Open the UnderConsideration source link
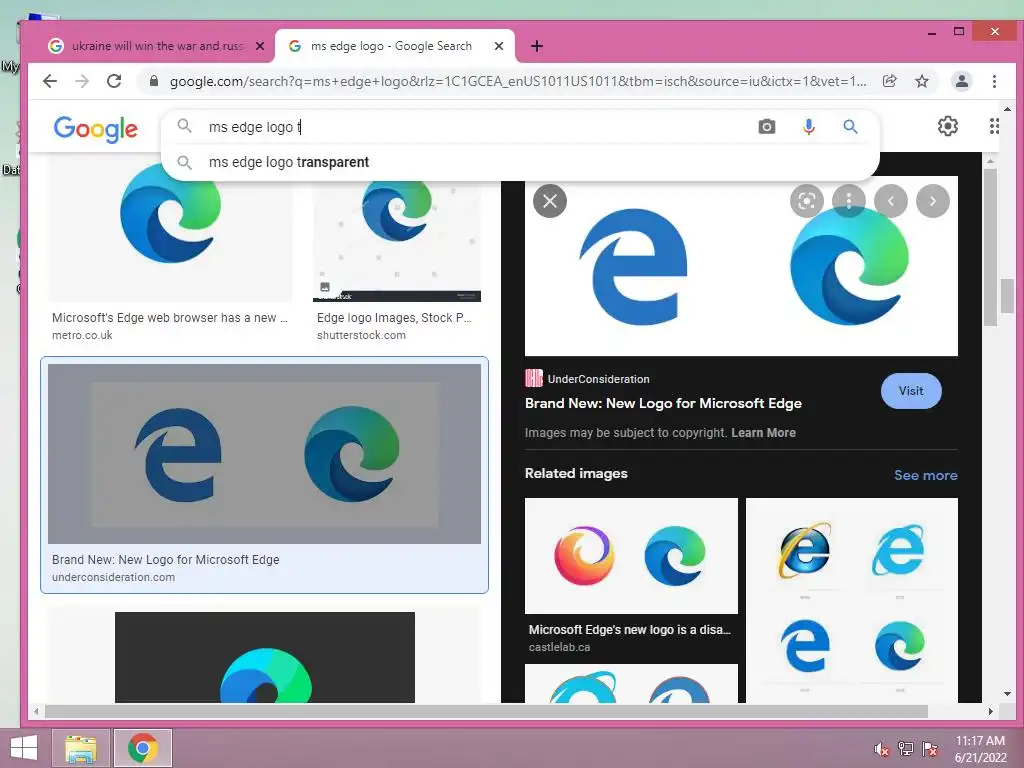The image size is (1024, 768). 588,379
